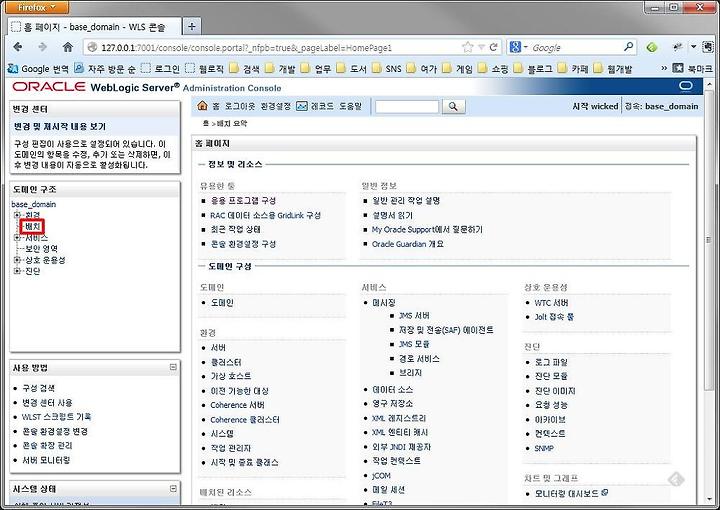Viewport: 720px width, 510px height.
Task: Collapse the 시스템 상태 panel
Action: tap(173, 488)
